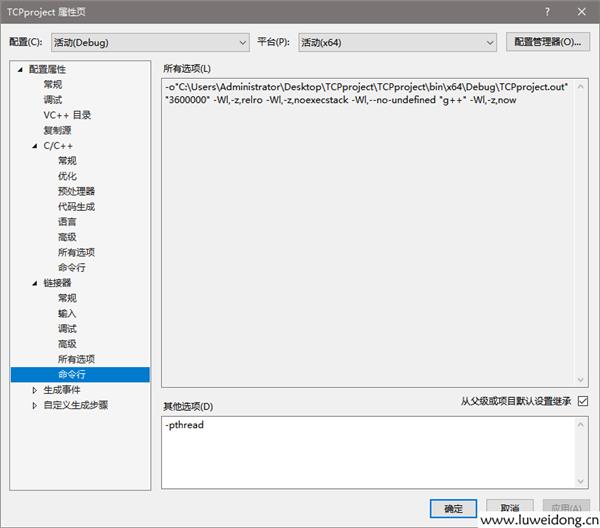Viewport: 600px width, 528px height.
Task: Select VC++ 目录 in the tree
Action: (x=66, y=115)
